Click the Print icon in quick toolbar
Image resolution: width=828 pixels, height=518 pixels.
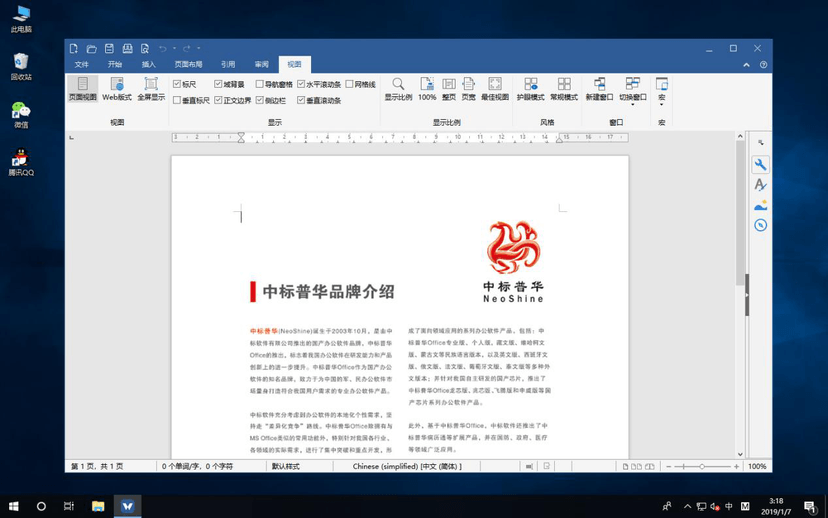[x=127, y=49]
